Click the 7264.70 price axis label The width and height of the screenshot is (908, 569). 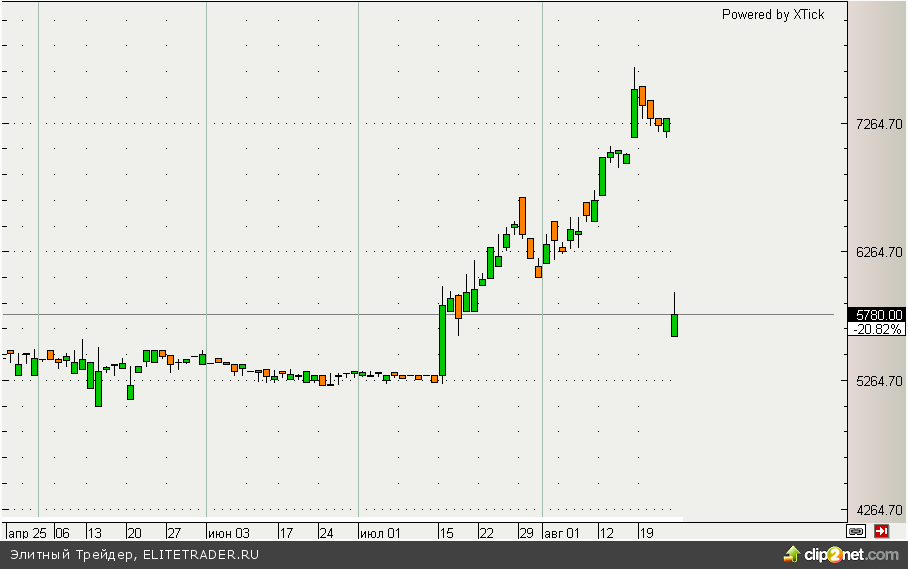879,124
